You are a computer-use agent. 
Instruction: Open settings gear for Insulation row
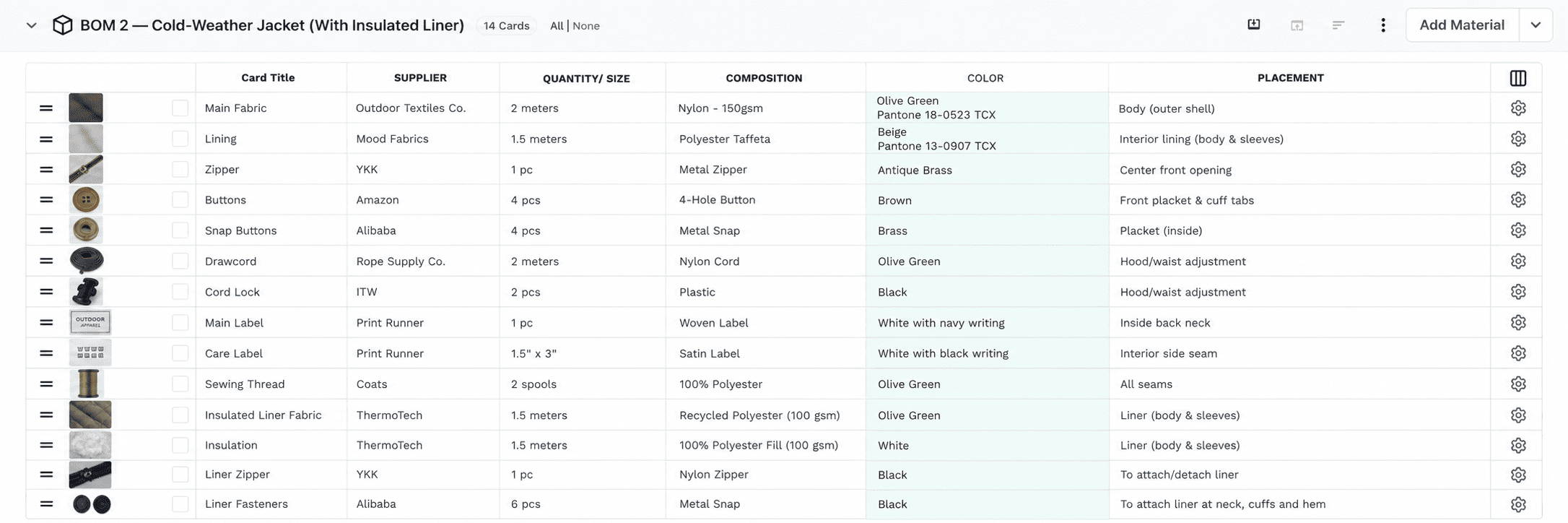1518,445
